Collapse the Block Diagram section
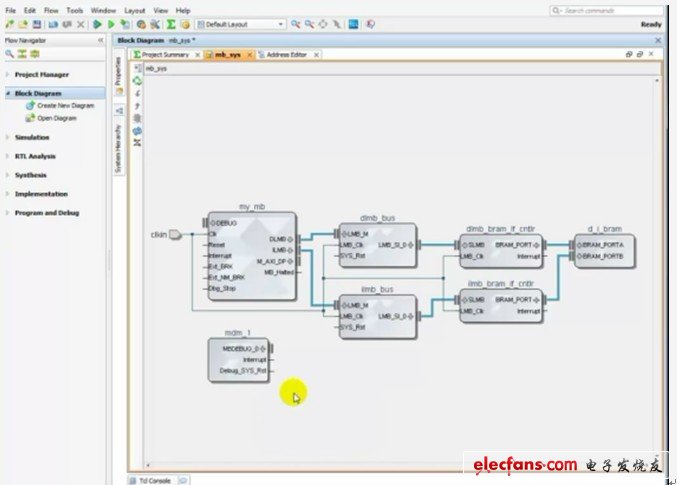This screenshot has height=485, width=677. tap(8, 93)
